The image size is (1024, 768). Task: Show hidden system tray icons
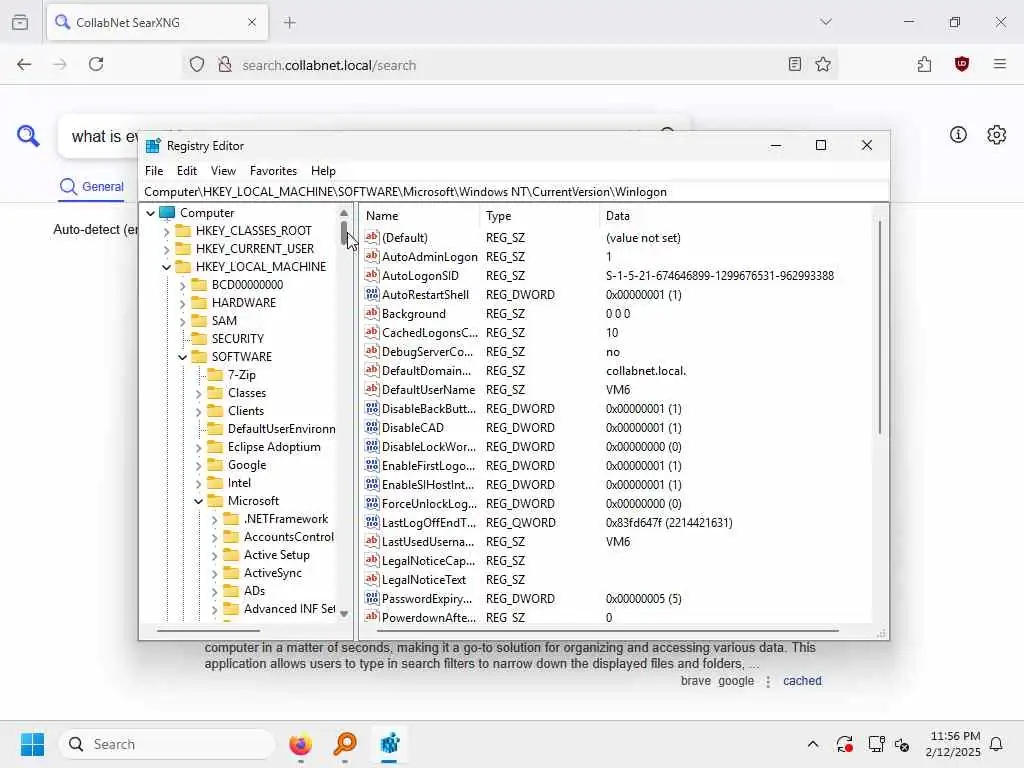coord(812,744)
